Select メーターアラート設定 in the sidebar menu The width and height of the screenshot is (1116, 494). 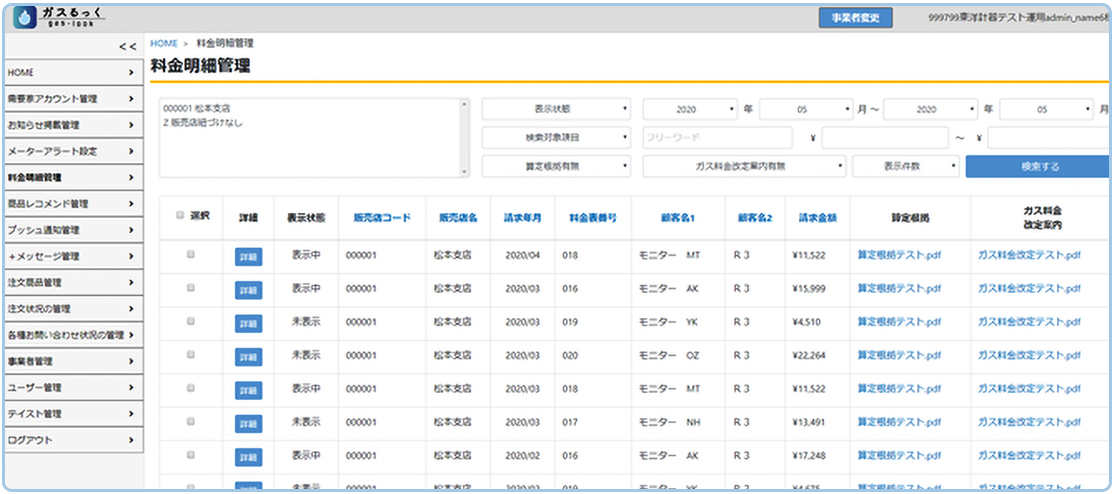coord(71,151)
